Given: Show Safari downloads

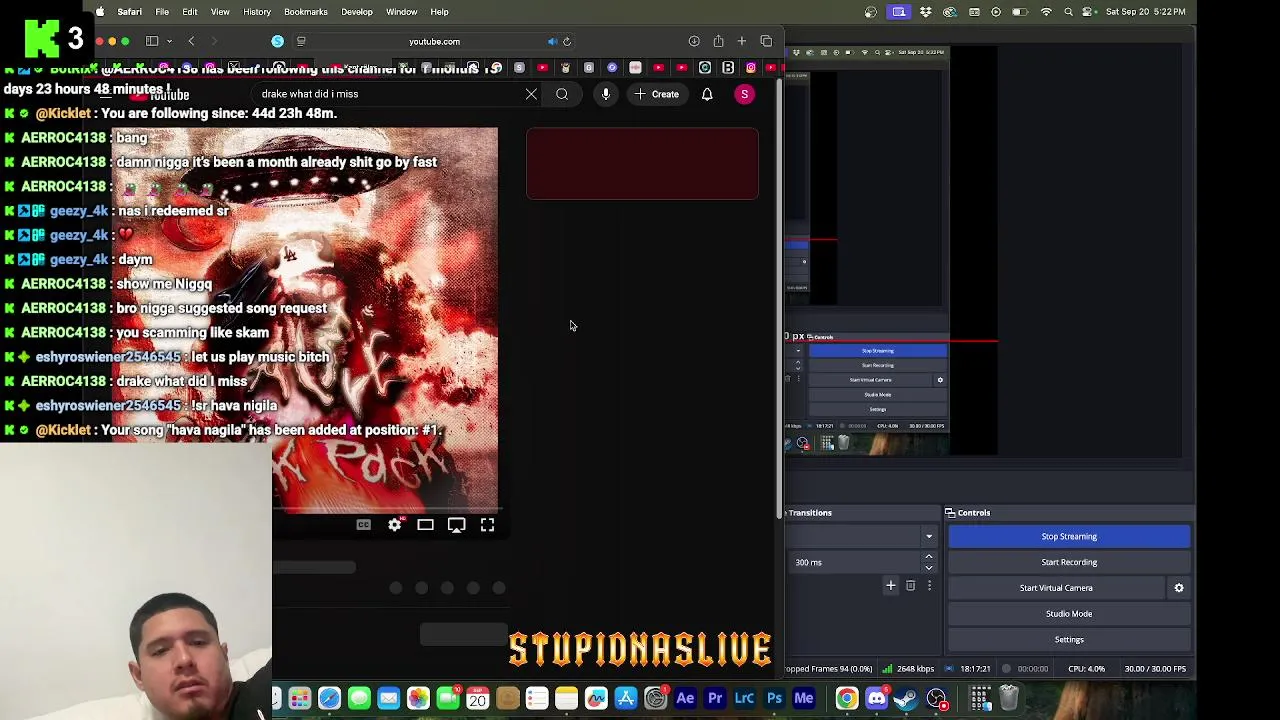Looking at the screenshot, I should tap(694, 42).
